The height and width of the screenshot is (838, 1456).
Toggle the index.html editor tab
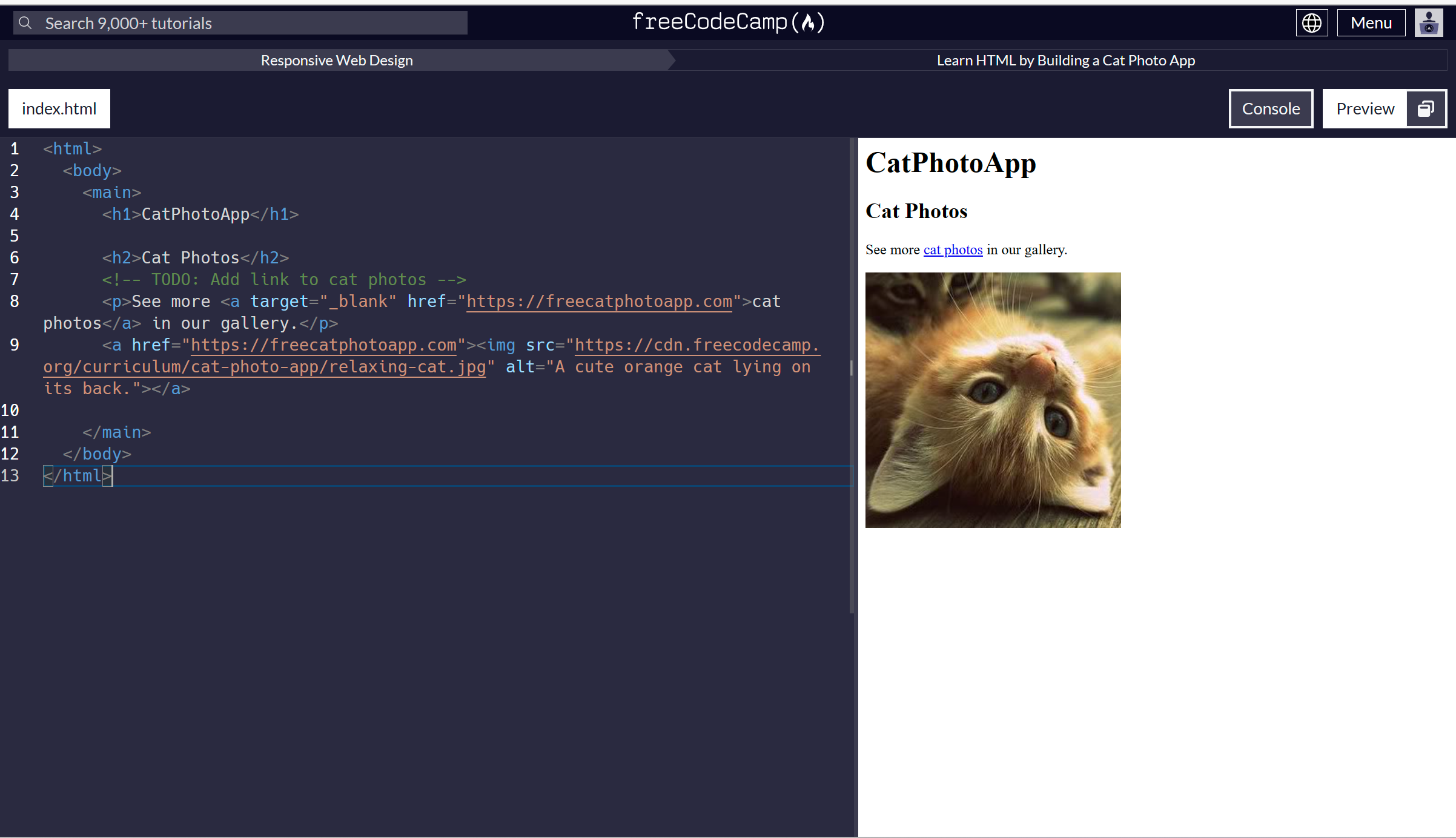pos(59,109)
